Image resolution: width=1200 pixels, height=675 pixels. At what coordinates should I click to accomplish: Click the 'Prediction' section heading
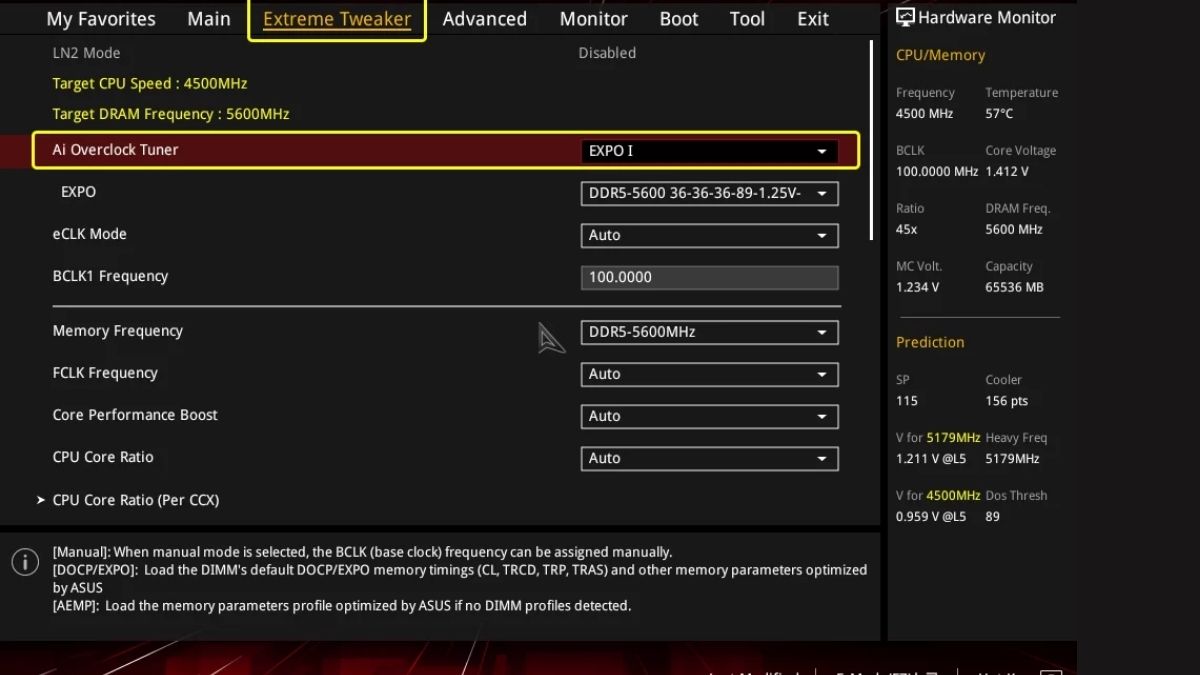[x=930, y=343]
